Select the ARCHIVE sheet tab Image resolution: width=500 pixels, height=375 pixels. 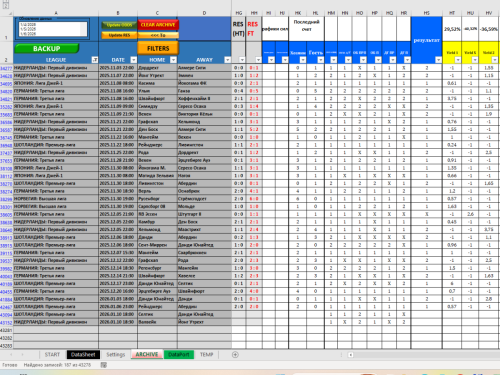147,354
